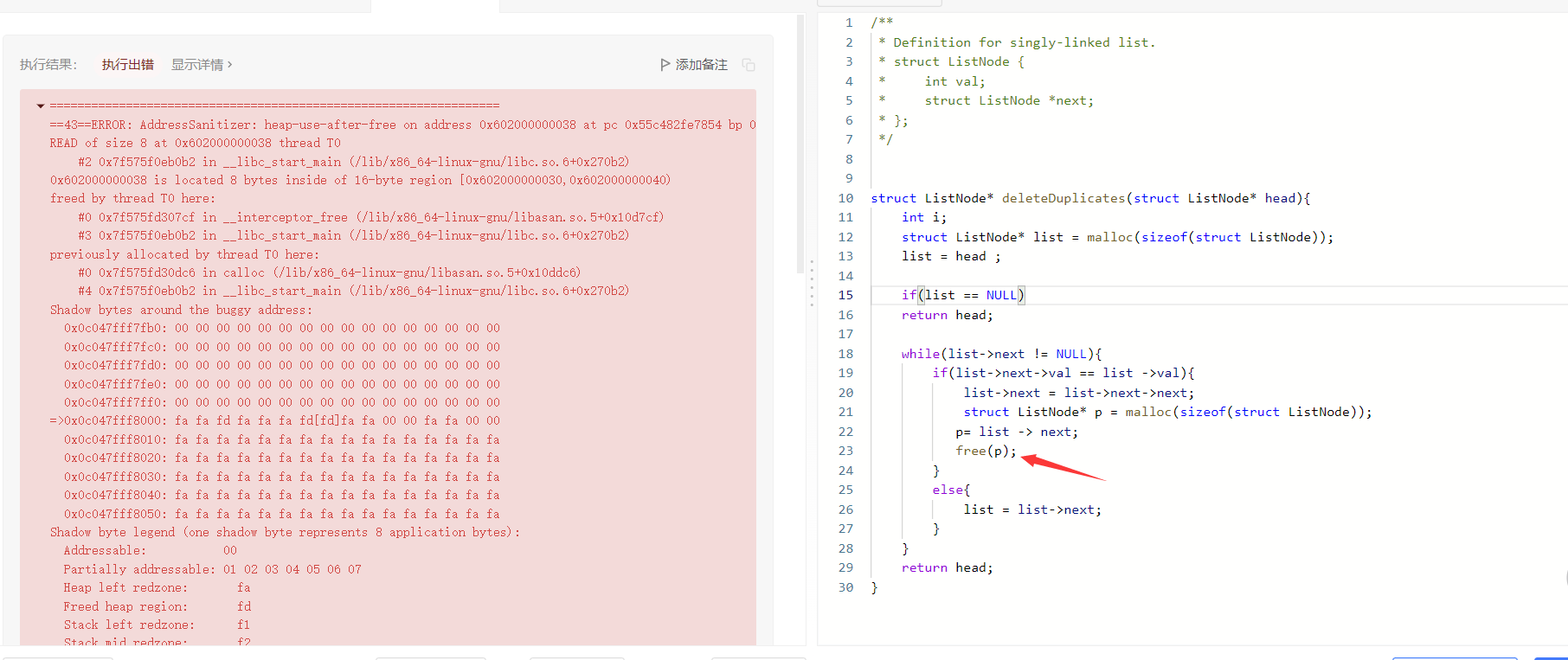
Task: Click the '#0 ... in calloc' stack frame line
Action: 329,272
